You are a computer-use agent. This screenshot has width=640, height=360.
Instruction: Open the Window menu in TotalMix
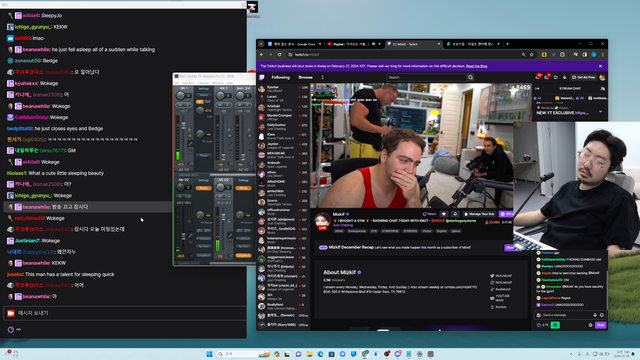(218, 83)
